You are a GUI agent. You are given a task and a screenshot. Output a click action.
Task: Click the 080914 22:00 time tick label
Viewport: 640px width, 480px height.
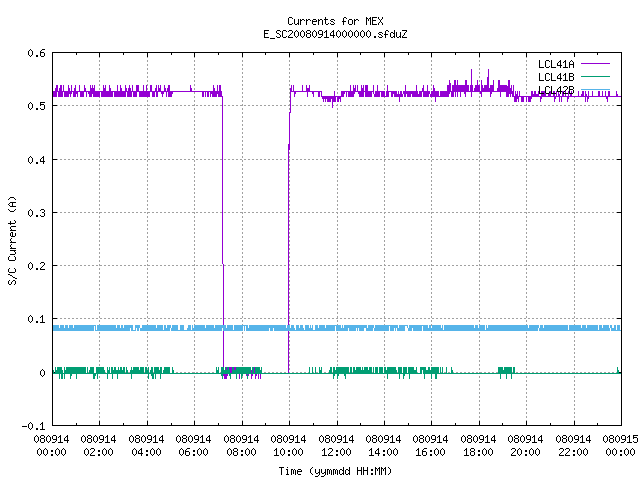pos(573,445)
